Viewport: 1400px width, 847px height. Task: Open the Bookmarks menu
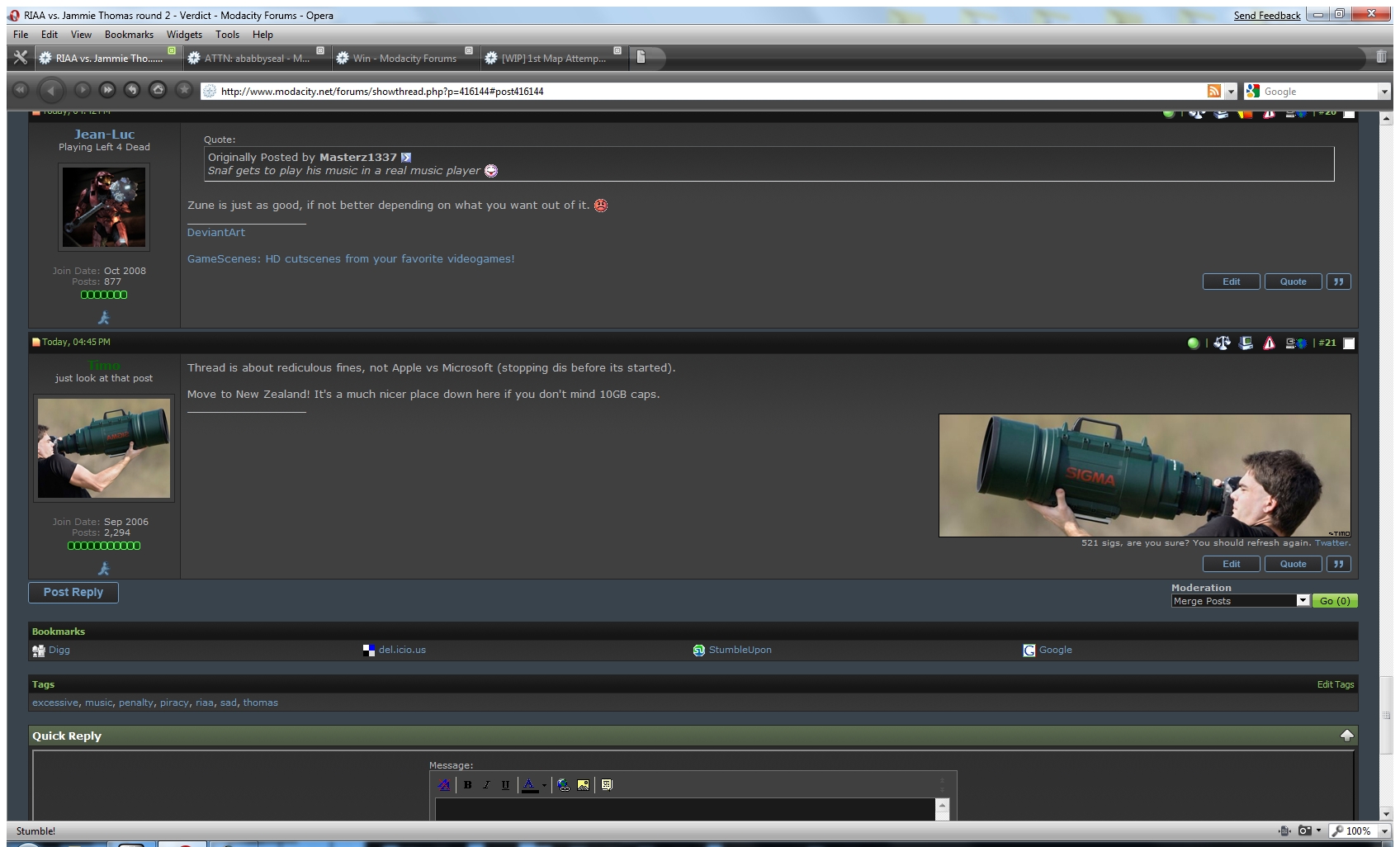point(129,35)
